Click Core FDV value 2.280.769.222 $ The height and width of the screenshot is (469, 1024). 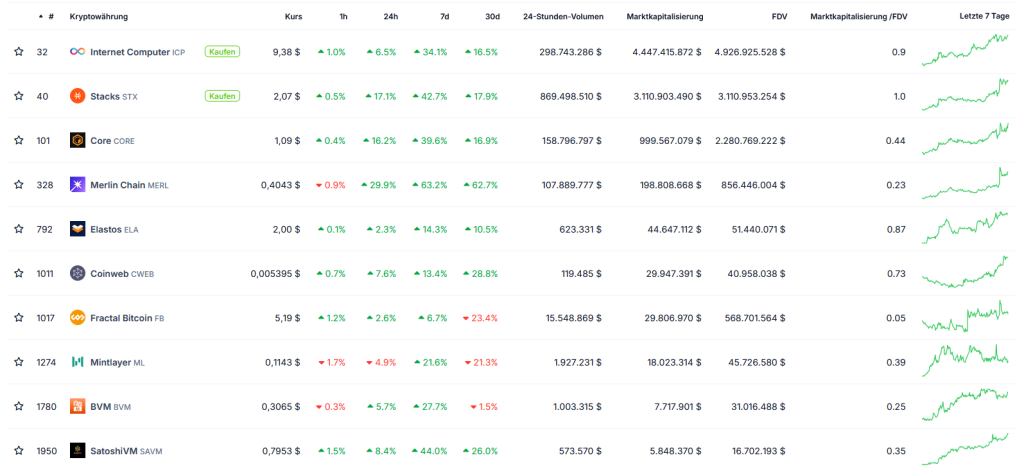click(750, 140)
